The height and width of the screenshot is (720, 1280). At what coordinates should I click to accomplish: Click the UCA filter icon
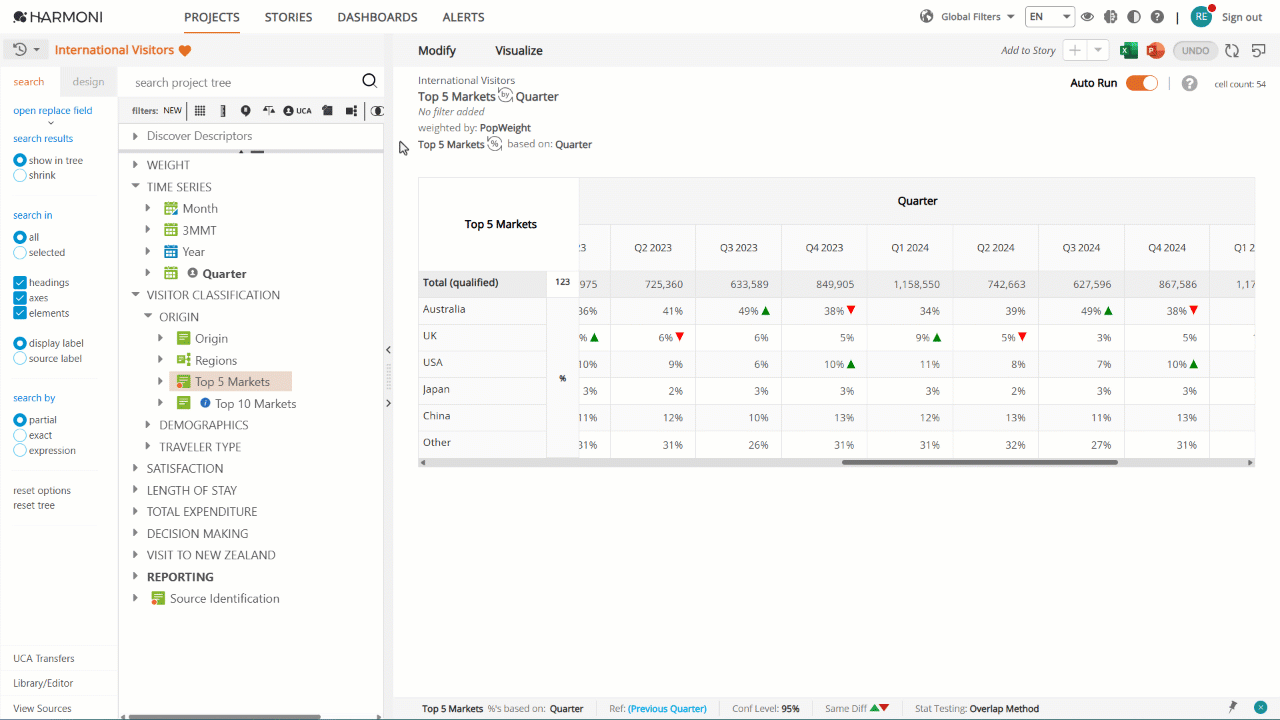point(297,111)
